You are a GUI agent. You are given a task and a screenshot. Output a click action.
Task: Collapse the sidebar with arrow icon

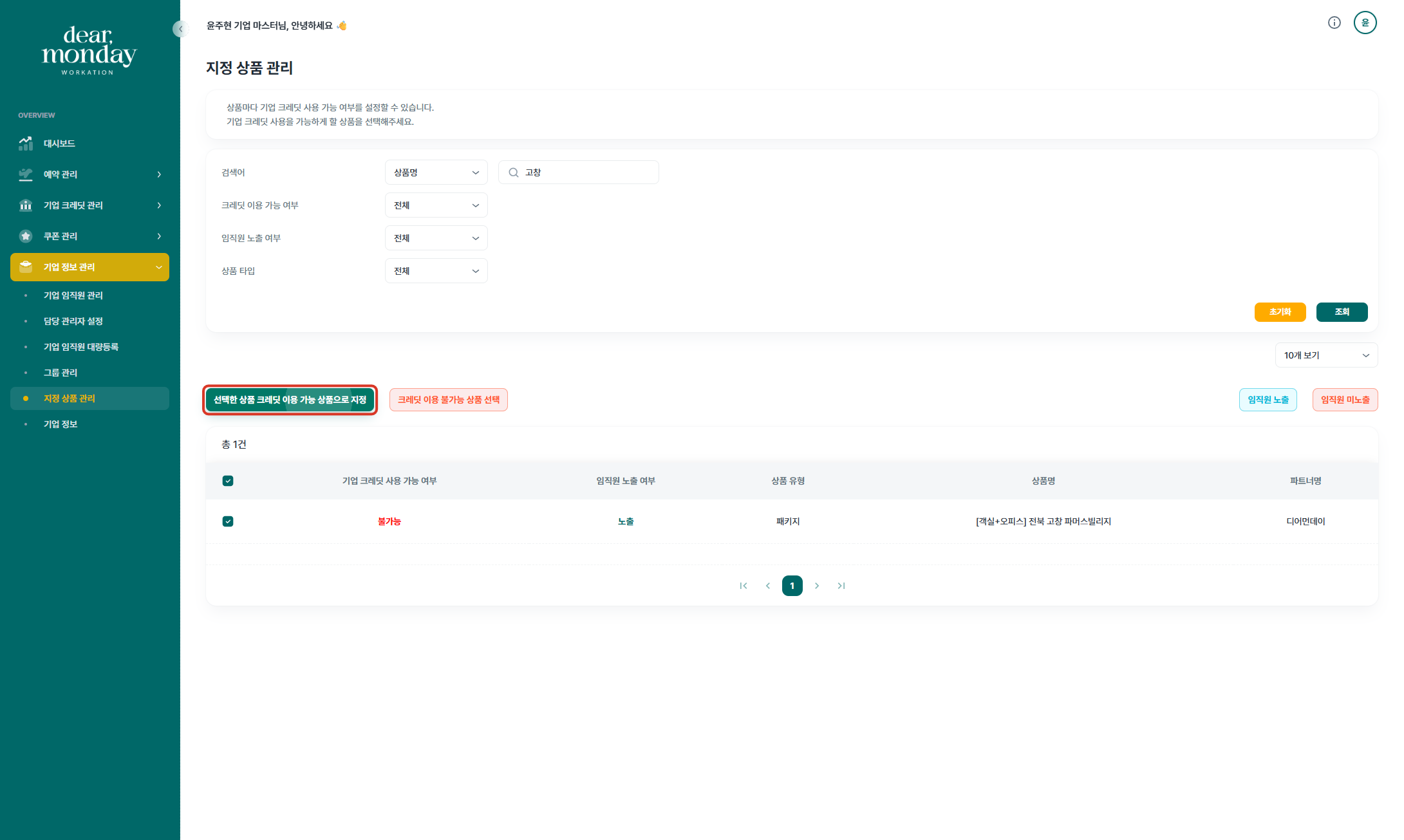[180, 29]
